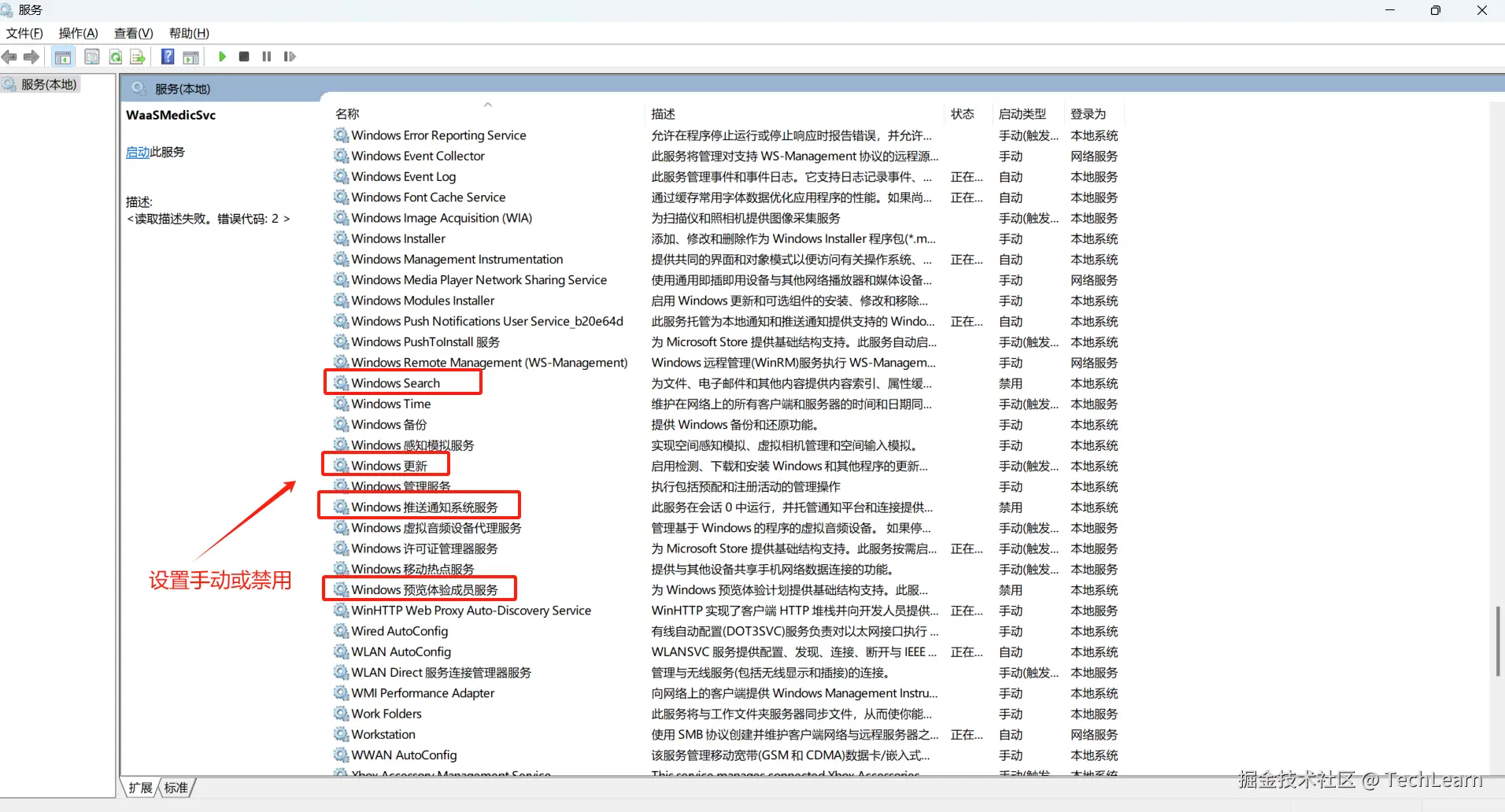Click the gear icon beside Windows Installer

coord(341,238)
